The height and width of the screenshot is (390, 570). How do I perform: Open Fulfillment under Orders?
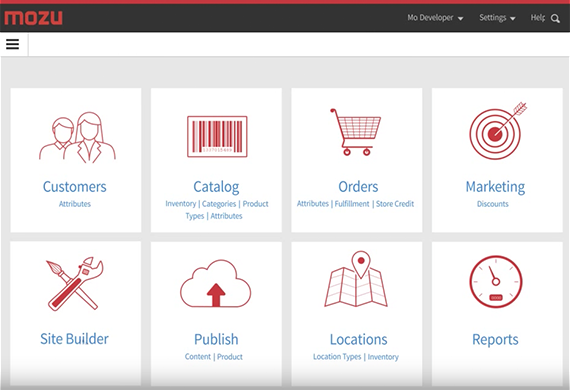(352, 204)
